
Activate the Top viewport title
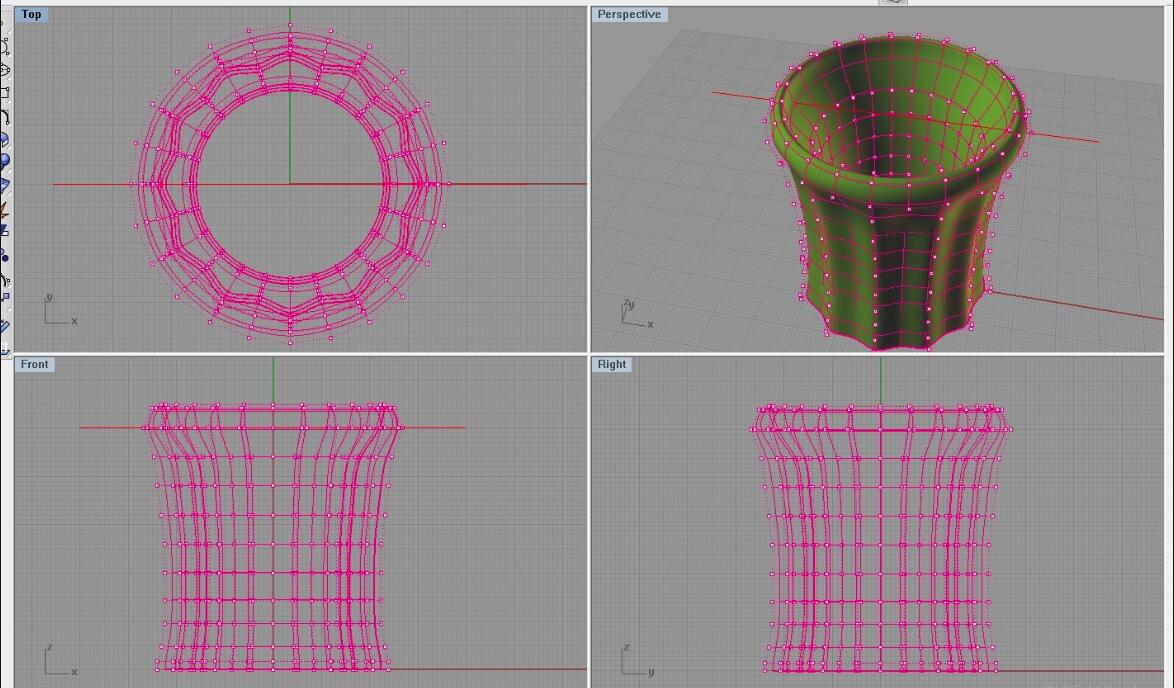31,14
